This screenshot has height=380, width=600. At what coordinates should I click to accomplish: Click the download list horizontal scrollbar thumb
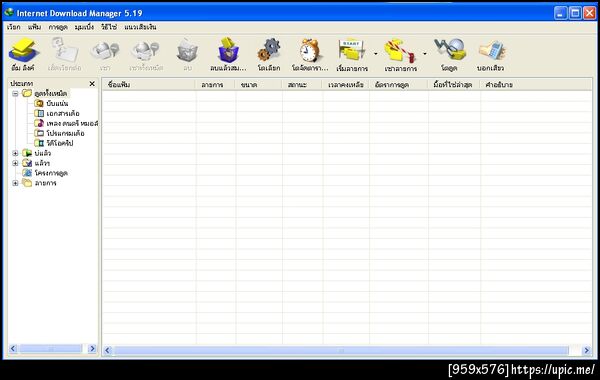coord(341,351)
